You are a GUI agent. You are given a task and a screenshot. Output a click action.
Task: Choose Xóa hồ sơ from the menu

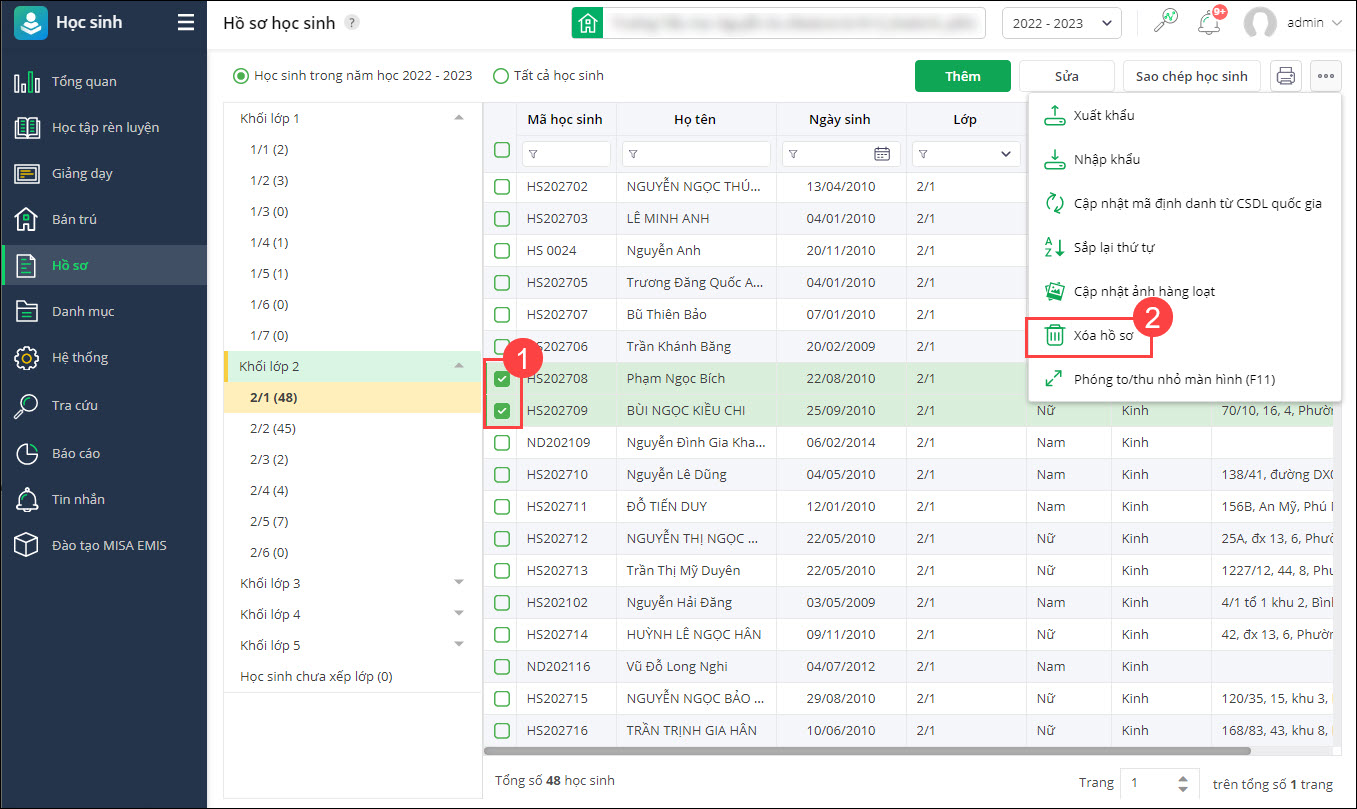pyautogui.click(x=1090, y=336)
